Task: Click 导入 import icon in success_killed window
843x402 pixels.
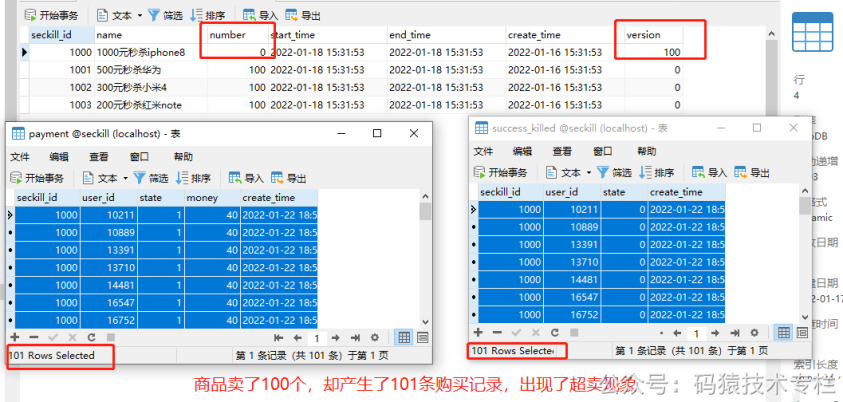Action: (710, 173)
